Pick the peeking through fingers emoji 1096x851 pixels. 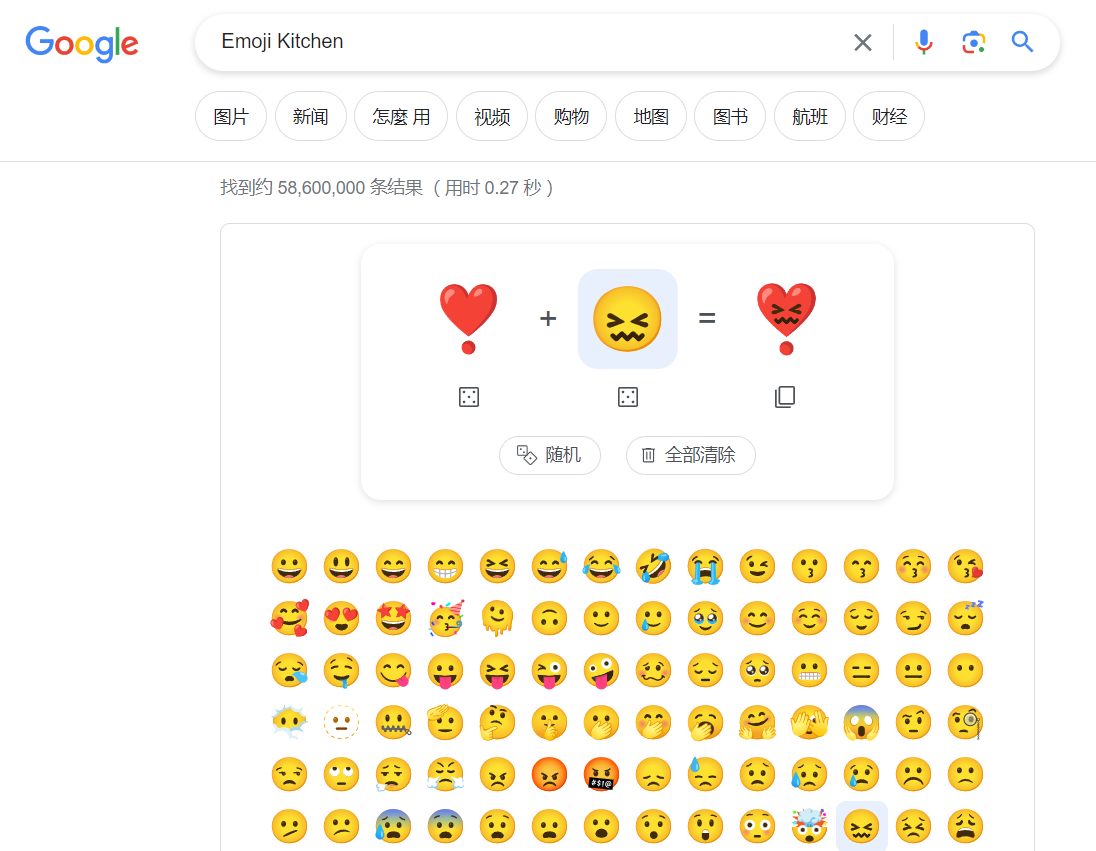809,722
